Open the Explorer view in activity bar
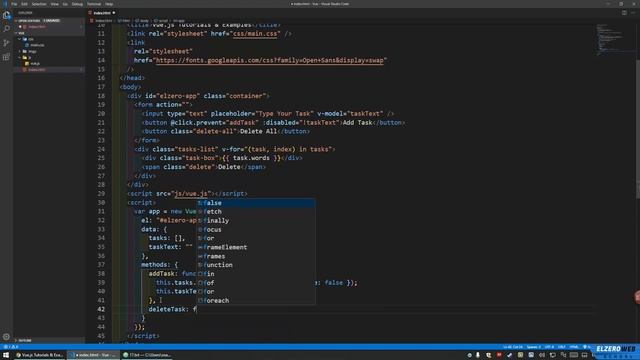The height and width of the screenshot is (360, 640). (6, 15)
